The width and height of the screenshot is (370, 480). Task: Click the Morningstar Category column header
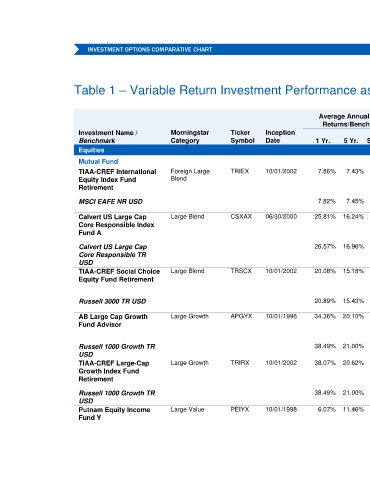pos(190,137)
